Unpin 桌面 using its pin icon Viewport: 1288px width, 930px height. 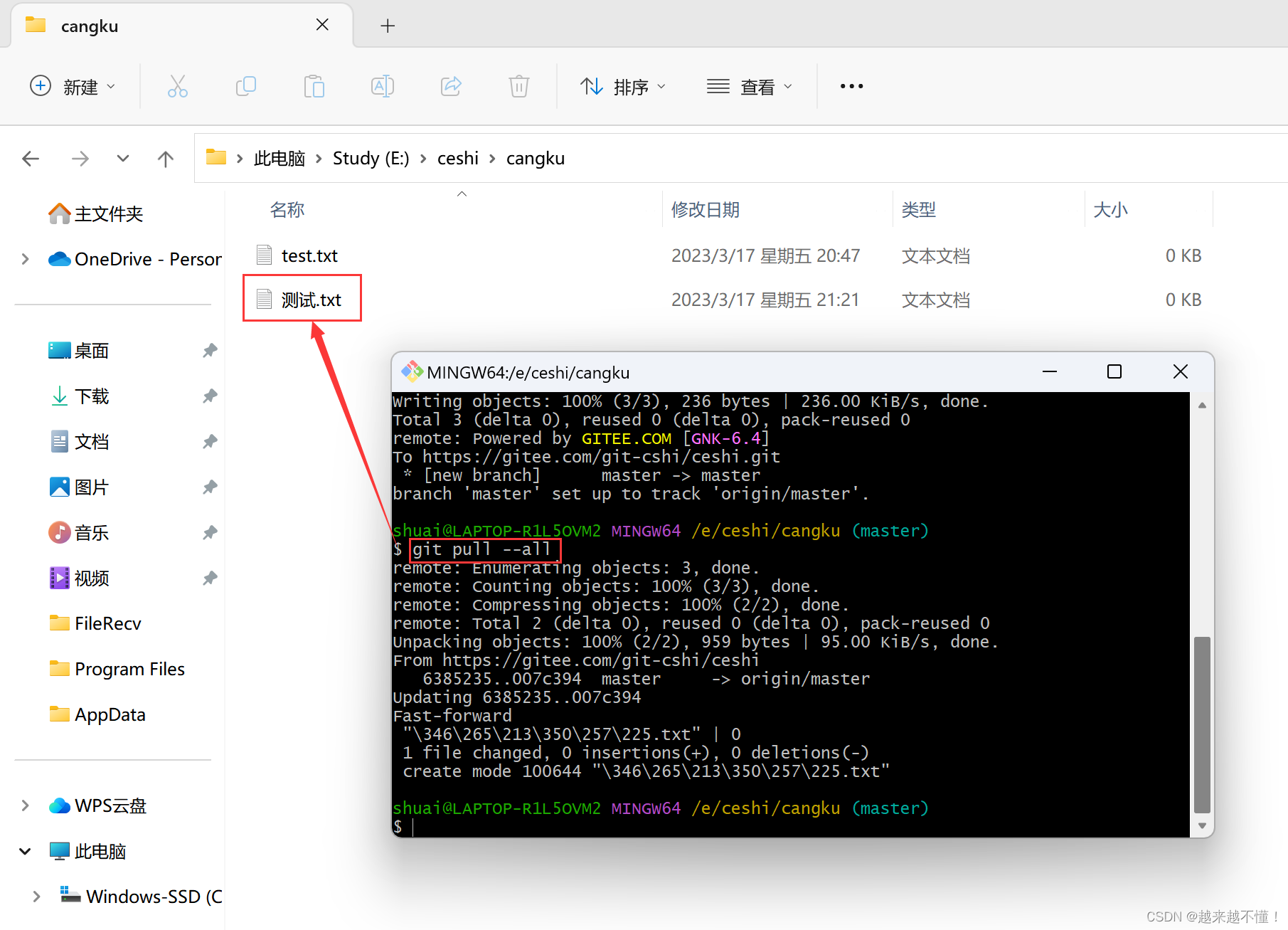tap(210, 350)
